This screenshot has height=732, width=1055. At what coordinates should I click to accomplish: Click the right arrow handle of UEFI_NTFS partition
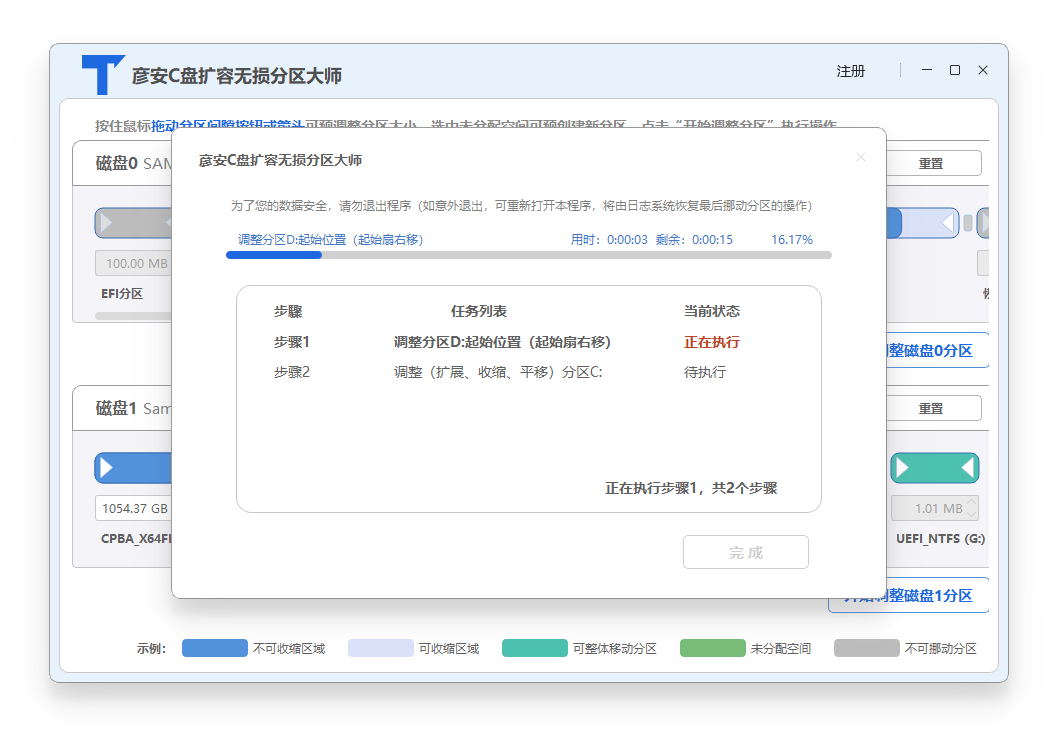click(x=968, y=468)
